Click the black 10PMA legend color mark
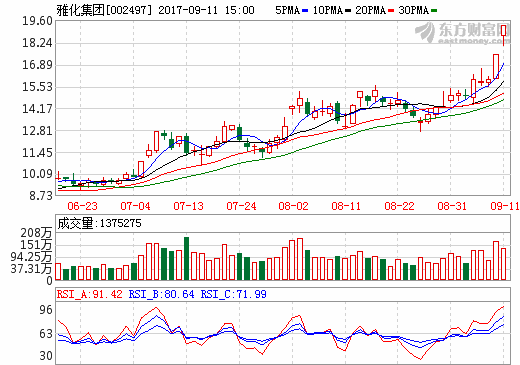The image size is (520, 365). (x=348, y=11)
